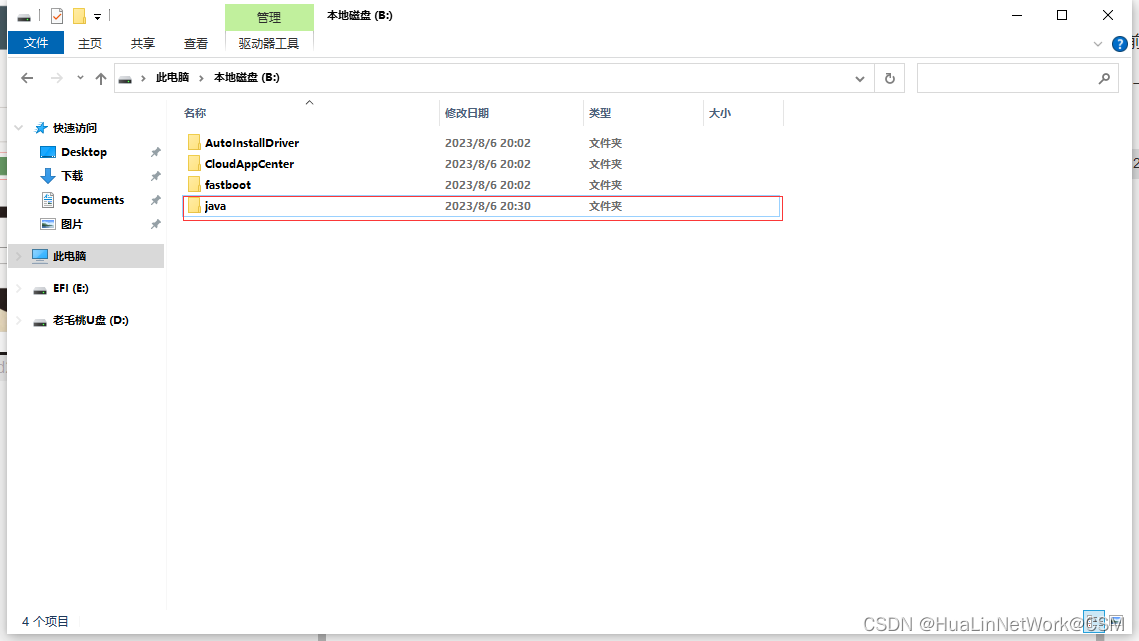Select 快速访问 in the navigation pane
The image size is (1139, 641).
75,128
